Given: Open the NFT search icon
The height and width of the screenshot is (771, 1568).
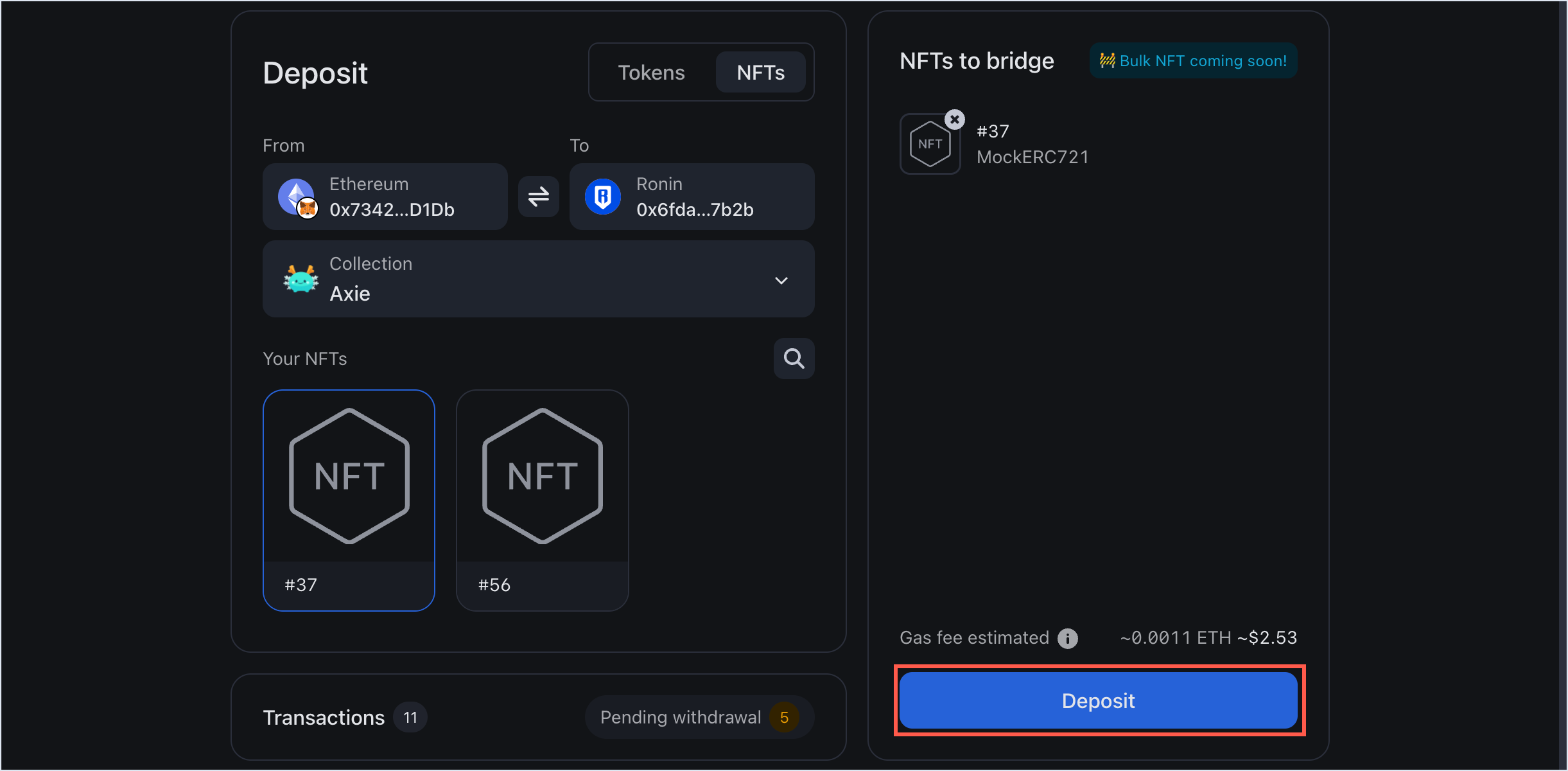Looking at the screenshot, I should [x=794, y=359].
